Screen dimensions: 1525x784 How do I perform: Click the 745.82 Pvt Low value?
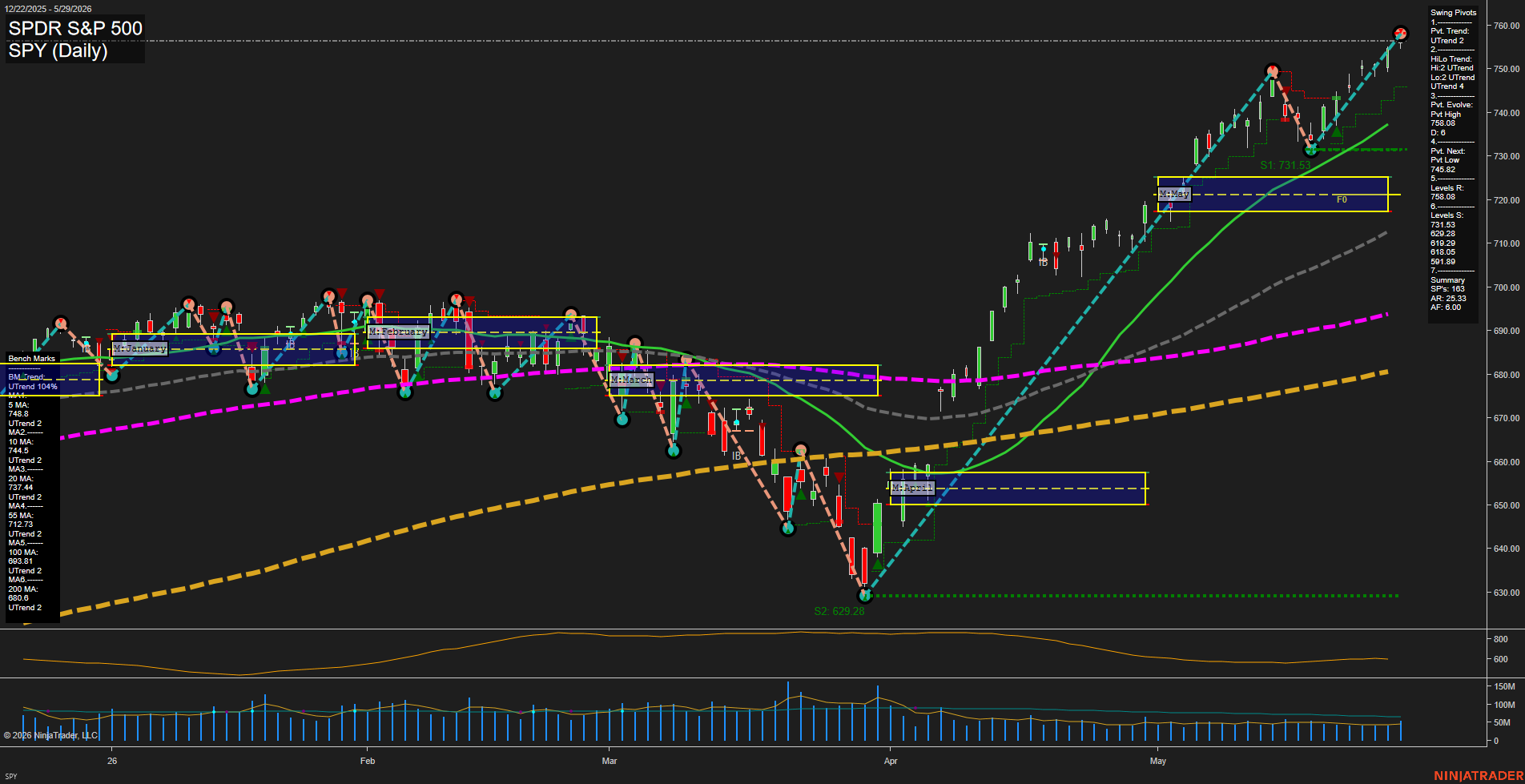(x=1443, y=170)
